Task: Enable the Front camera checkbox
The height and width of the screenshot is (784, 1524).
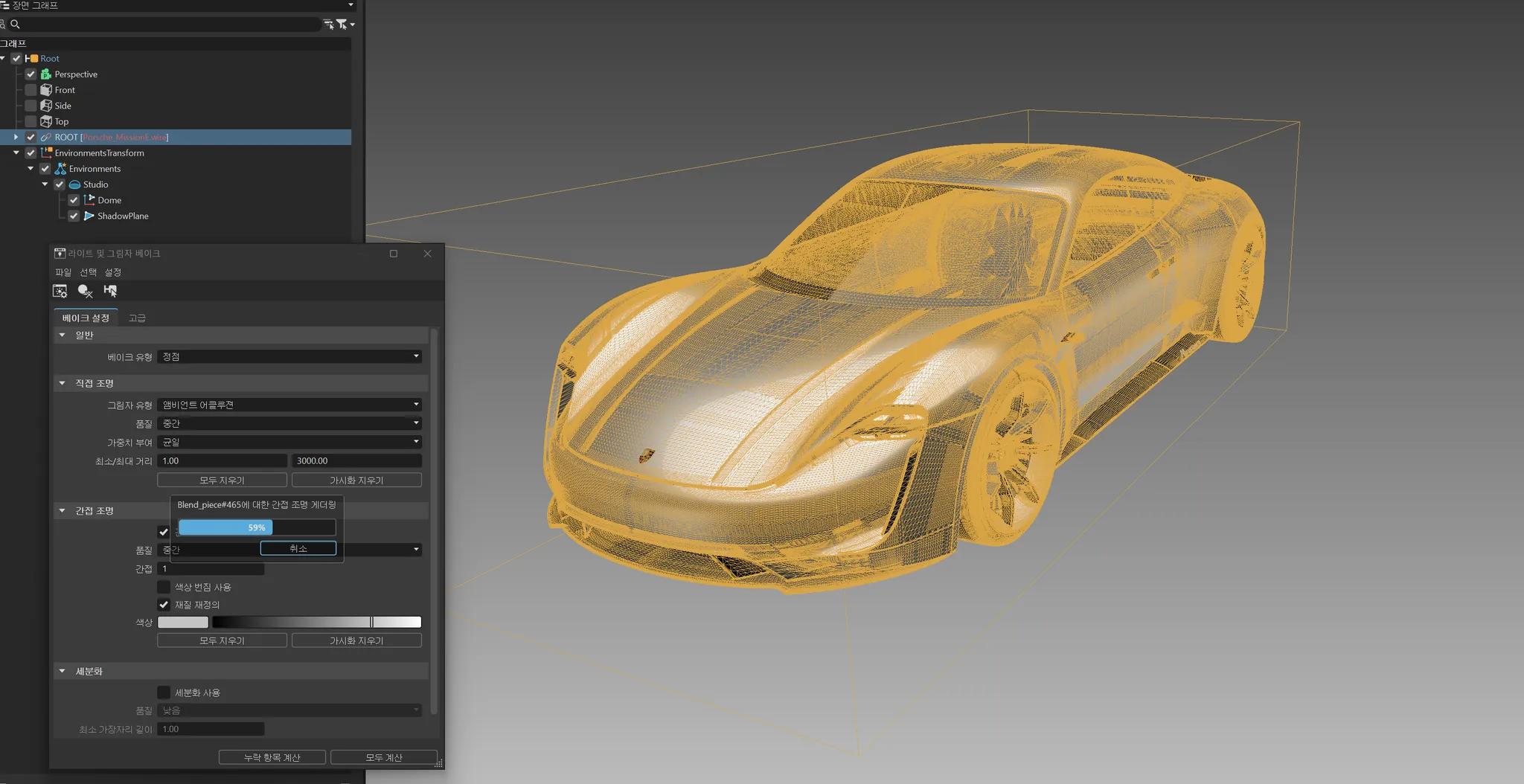Action: pos(31,90)
